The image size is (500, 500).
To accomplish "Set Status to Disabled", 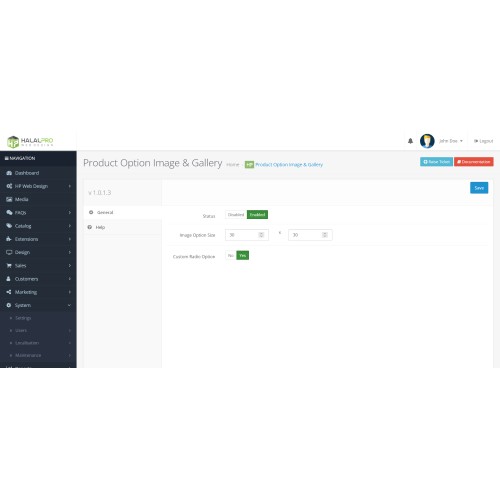I will (x=236, y=215).
